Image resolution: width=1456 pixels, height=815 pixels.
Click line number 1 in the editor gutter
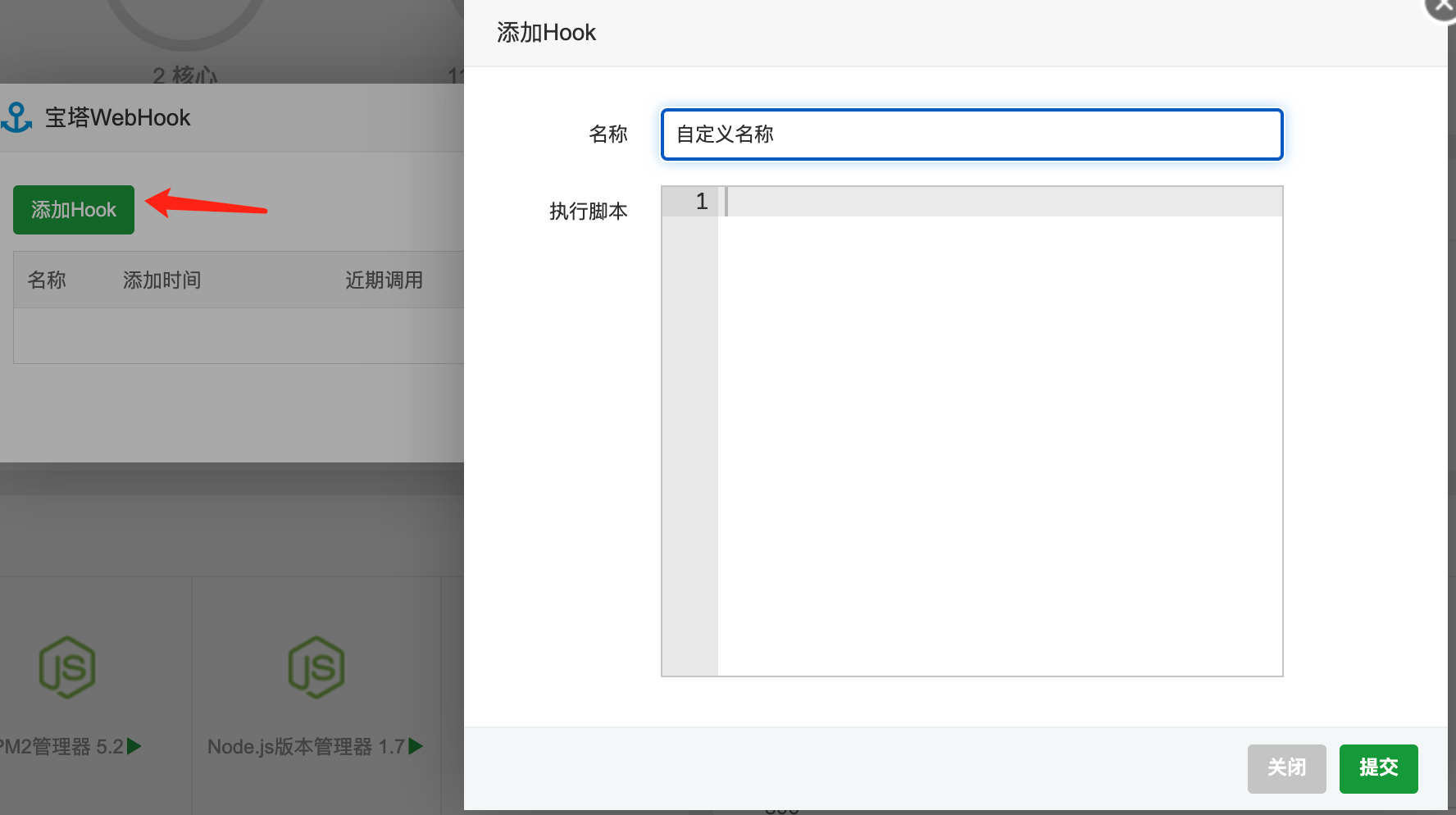click(x=701, y=202)
